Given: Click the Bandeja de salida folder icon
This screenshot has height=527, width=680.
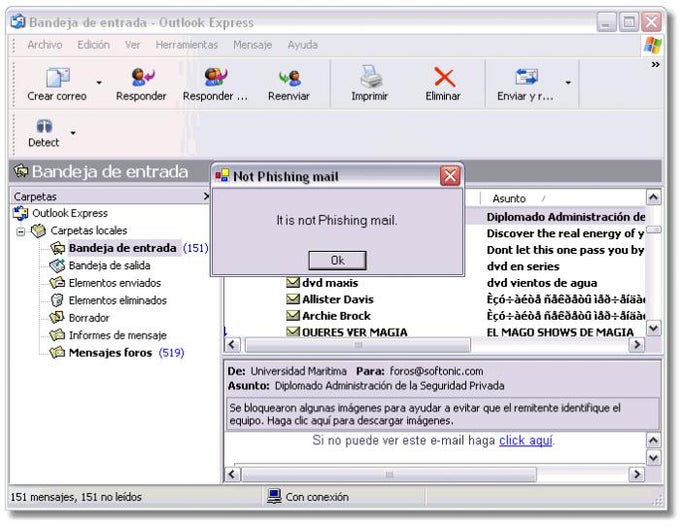Looking at the screenshot, I should (57, 265).
